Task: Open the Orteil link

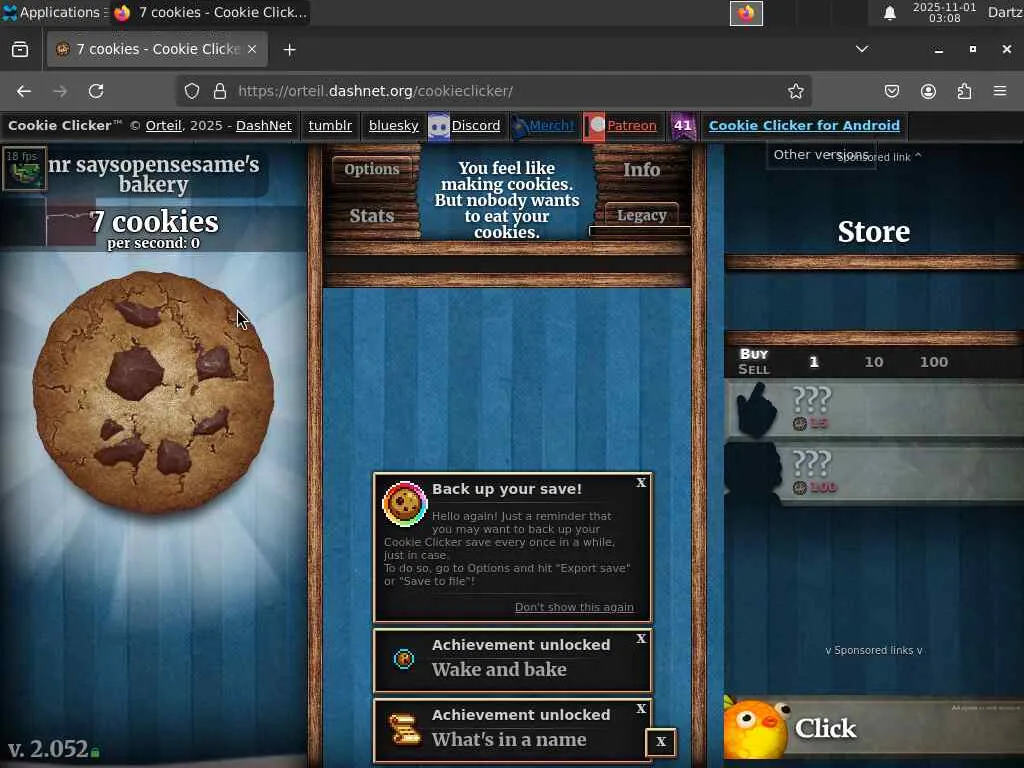Action: coord(163,125)
